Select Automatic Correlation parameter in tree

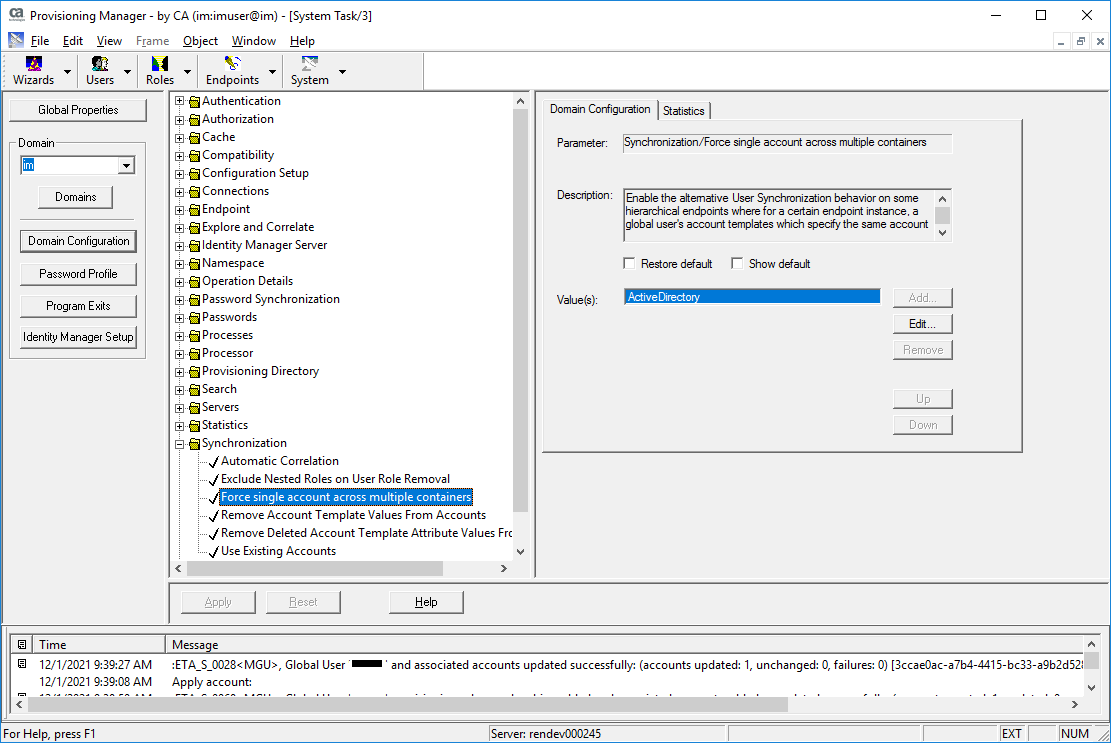click(279, 461)
